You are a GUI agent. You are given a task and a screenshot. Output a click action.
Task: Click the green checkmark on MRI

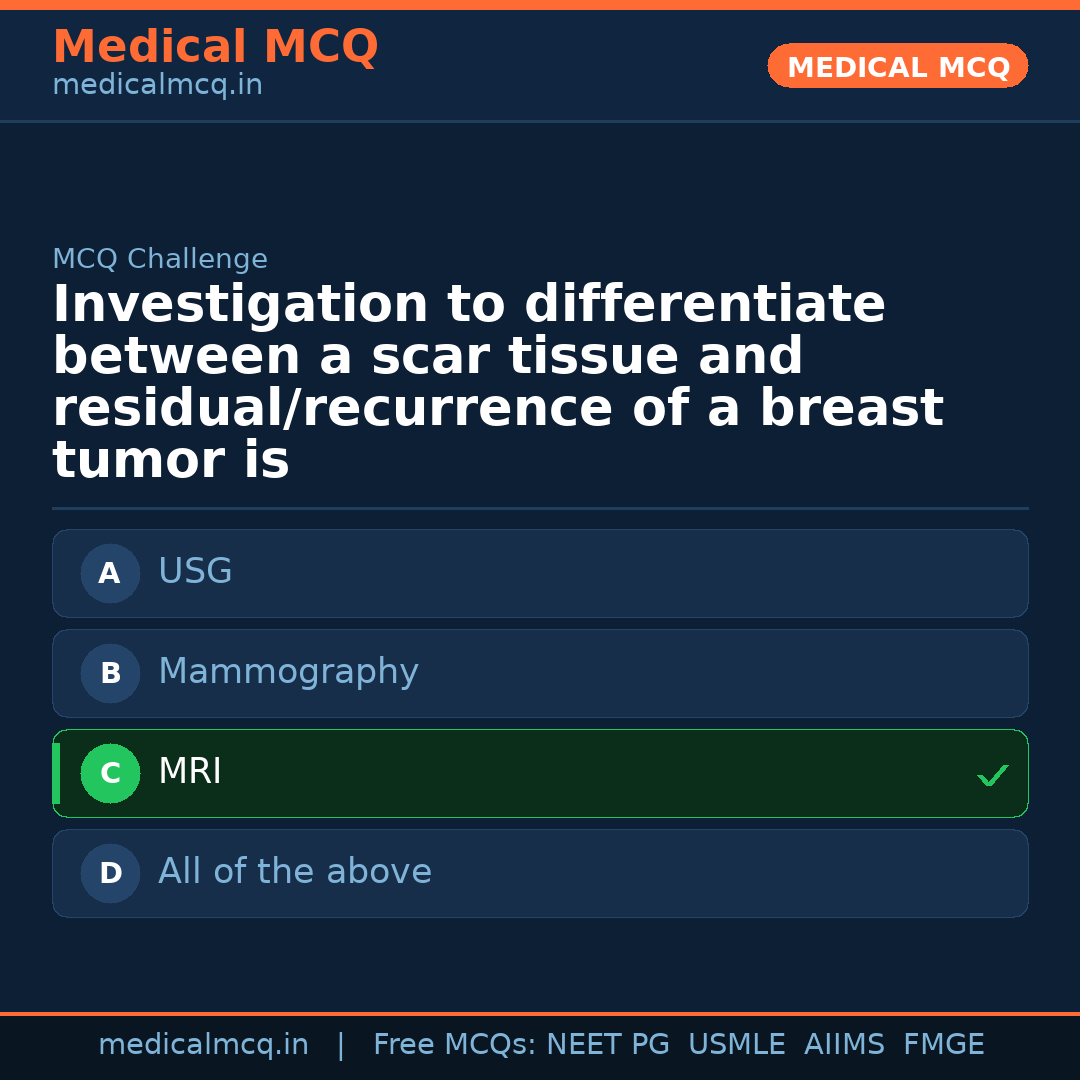[x=992, y=775]
